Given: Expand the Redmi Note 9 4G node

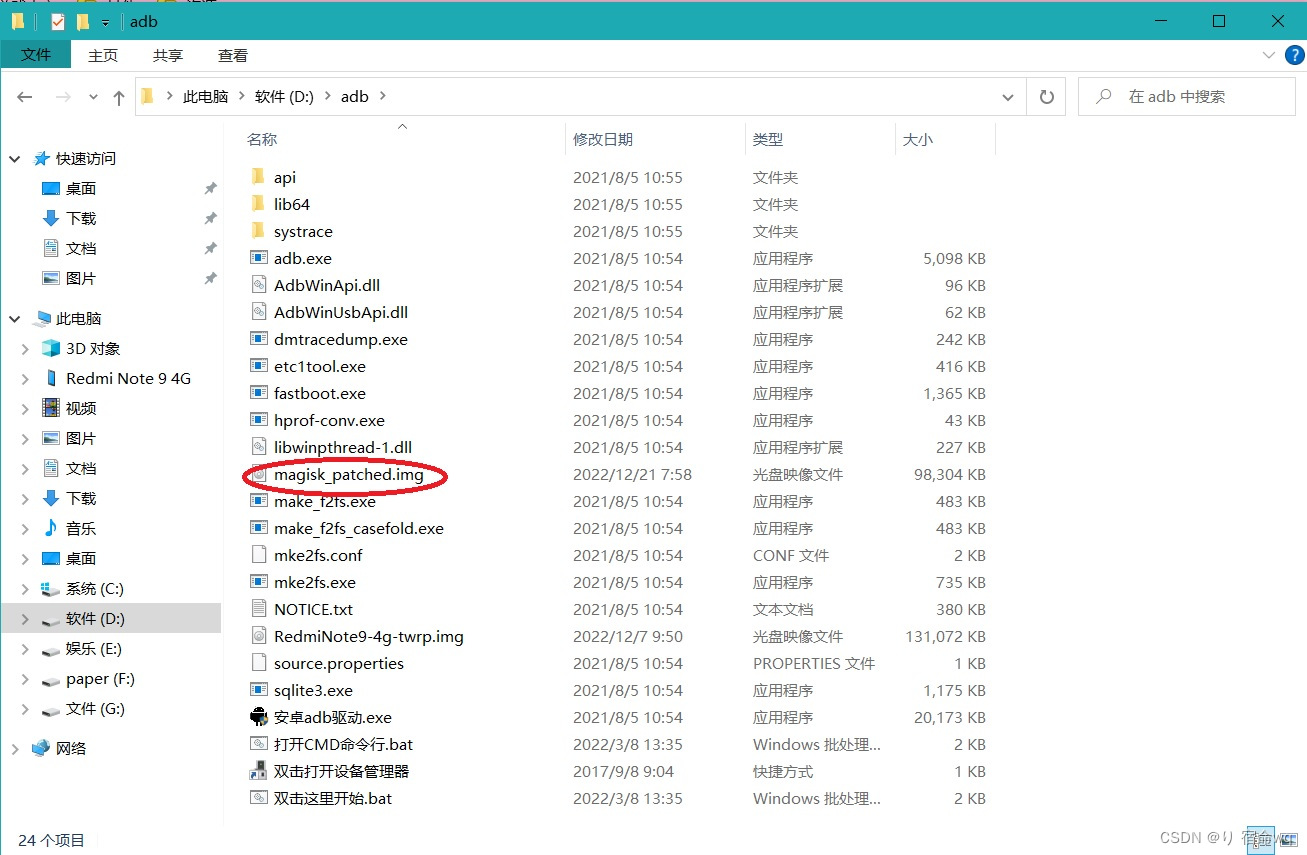Looking at the screenshot, I should point(26,378).
